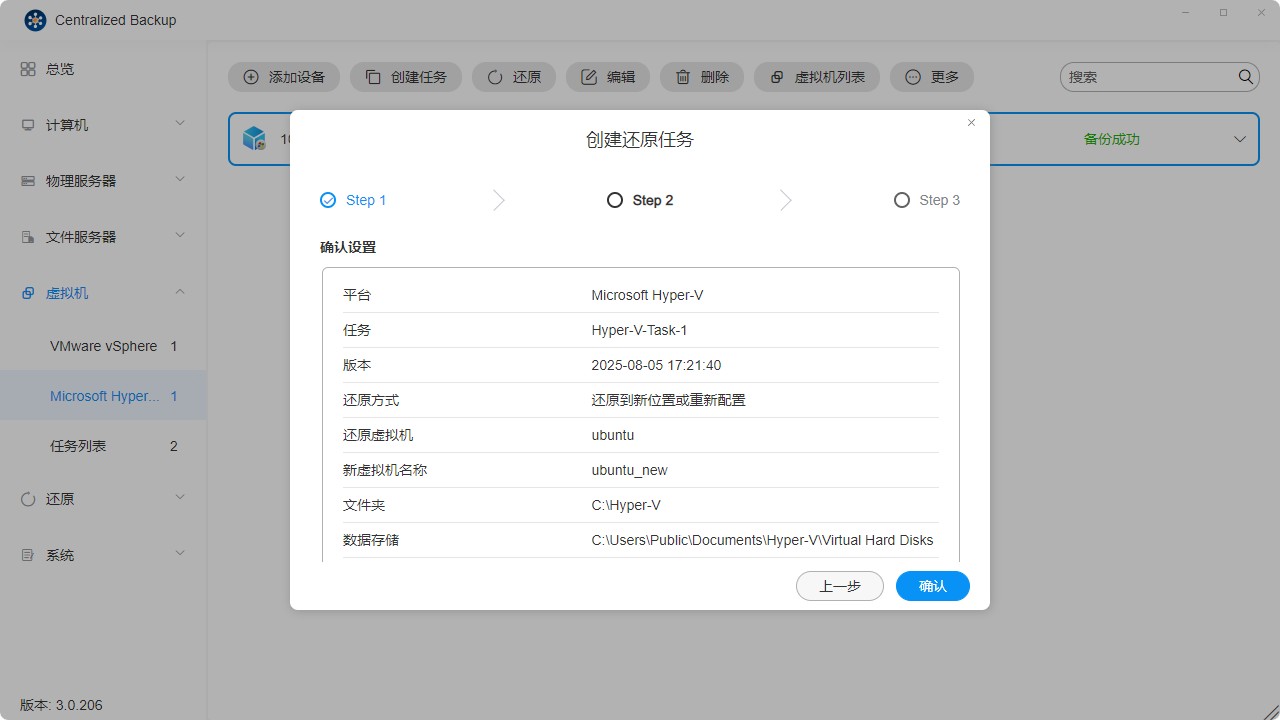Open the 备份成功 status dropdown
This screenshot has width=1280, height=720.
[x=1240, y=139]
